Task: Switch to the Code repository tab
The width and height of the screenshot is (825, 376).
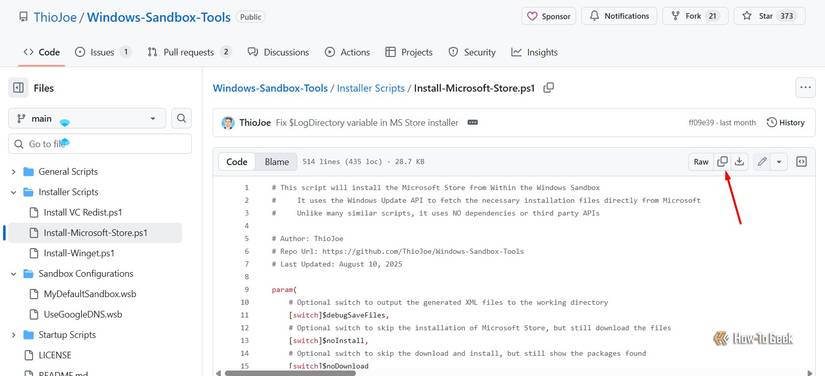Action: point(42,52)
